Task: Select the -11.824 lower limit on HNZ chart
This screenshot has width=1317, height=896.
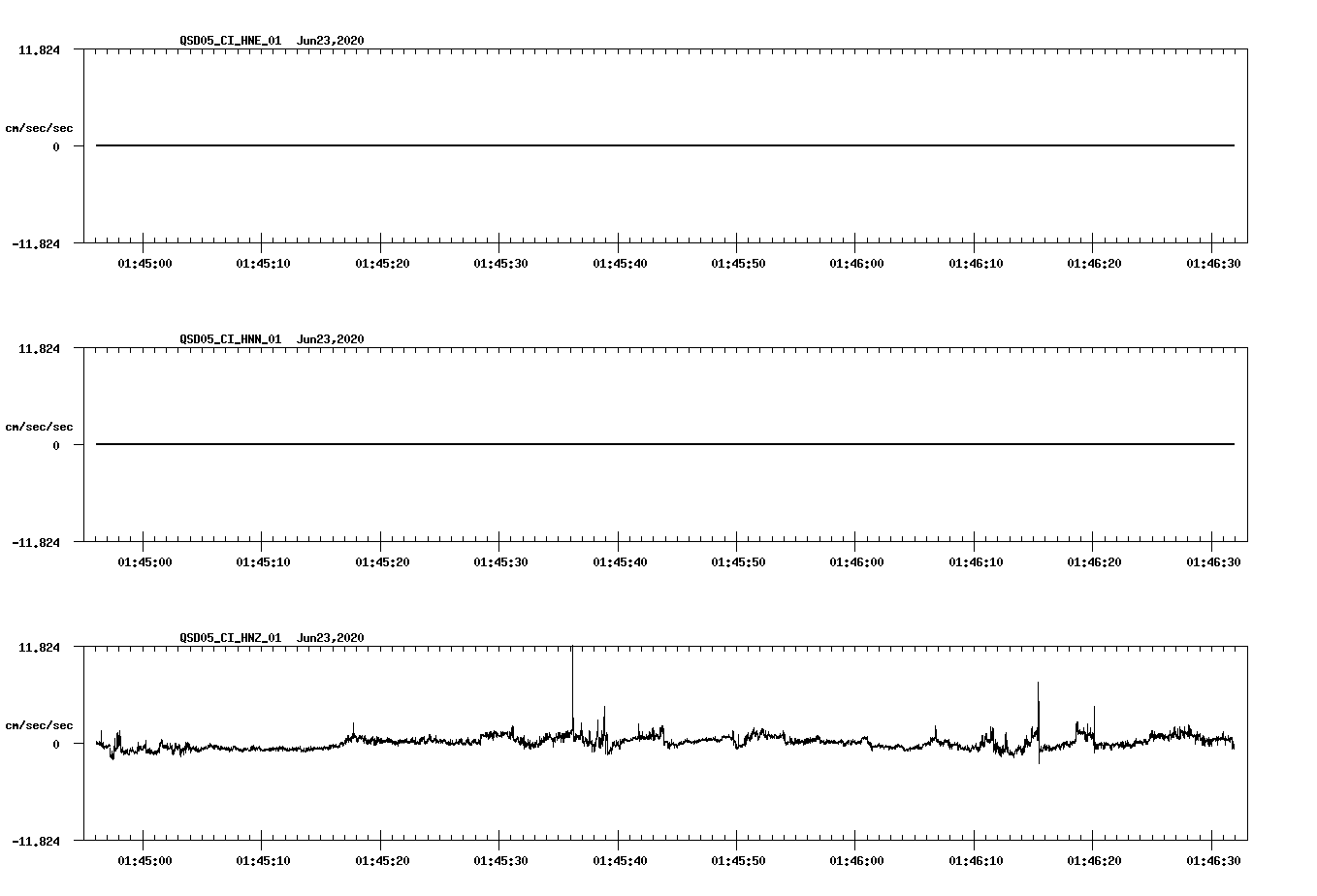Action: (36, 841)
